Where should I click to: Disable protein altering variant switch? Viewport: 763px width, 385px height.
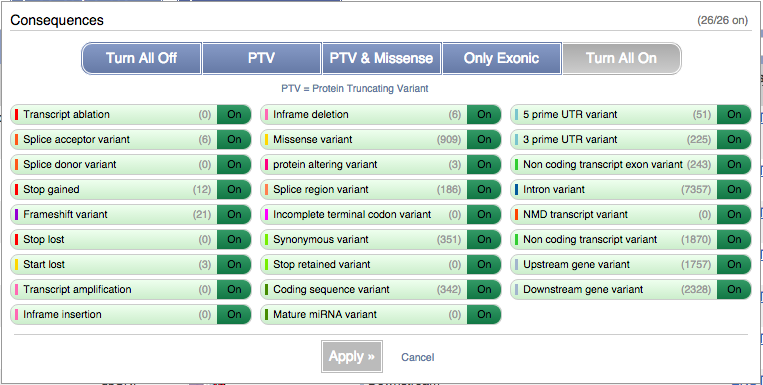(x=484, y=165)
